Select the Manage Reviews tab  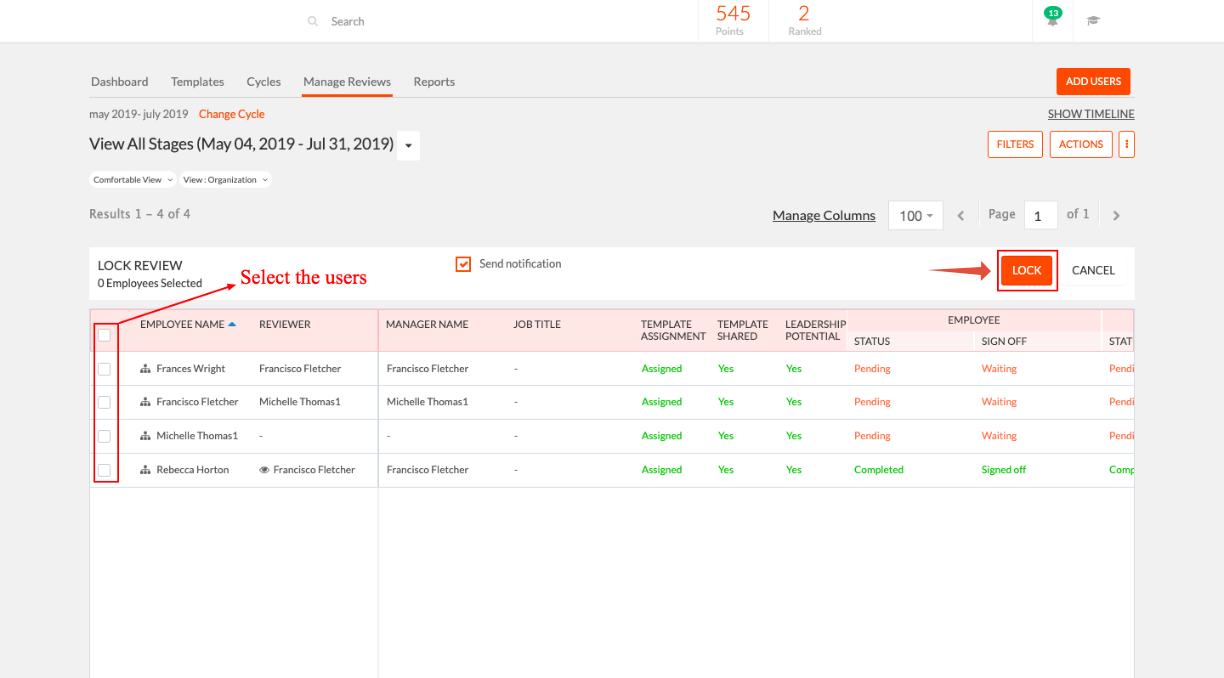click(x=347, y=82)
